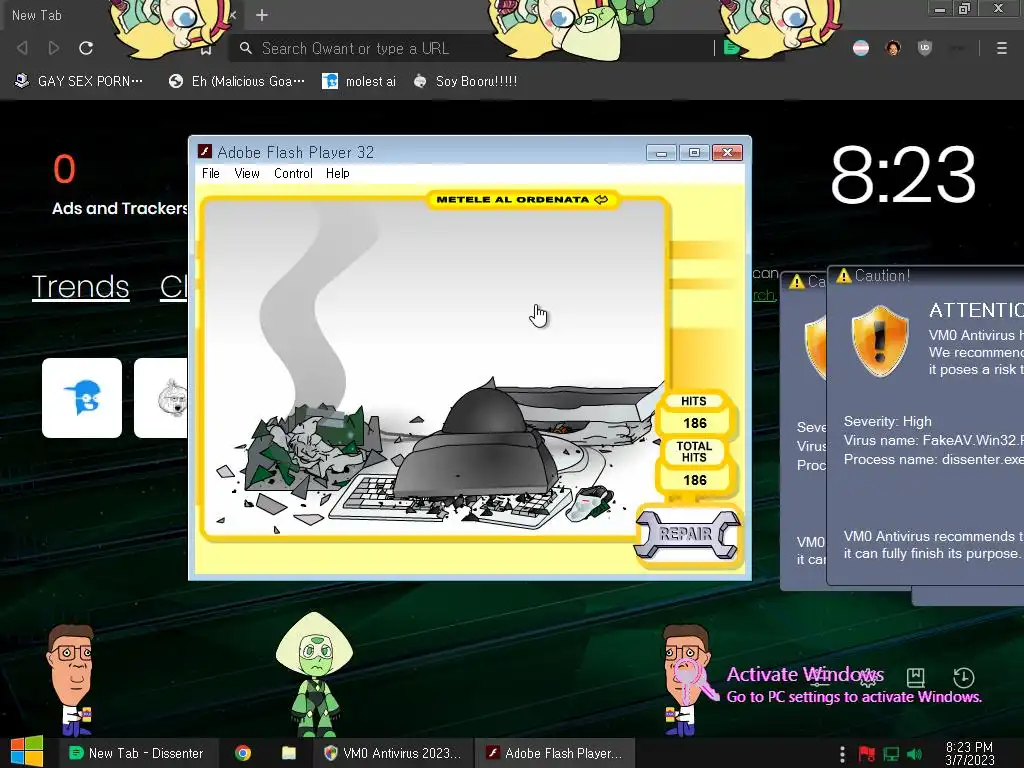Click the large 8:23 clock
Viewport: 1024px width, 768px height.
pyautogui.click(x=903, y=174)
